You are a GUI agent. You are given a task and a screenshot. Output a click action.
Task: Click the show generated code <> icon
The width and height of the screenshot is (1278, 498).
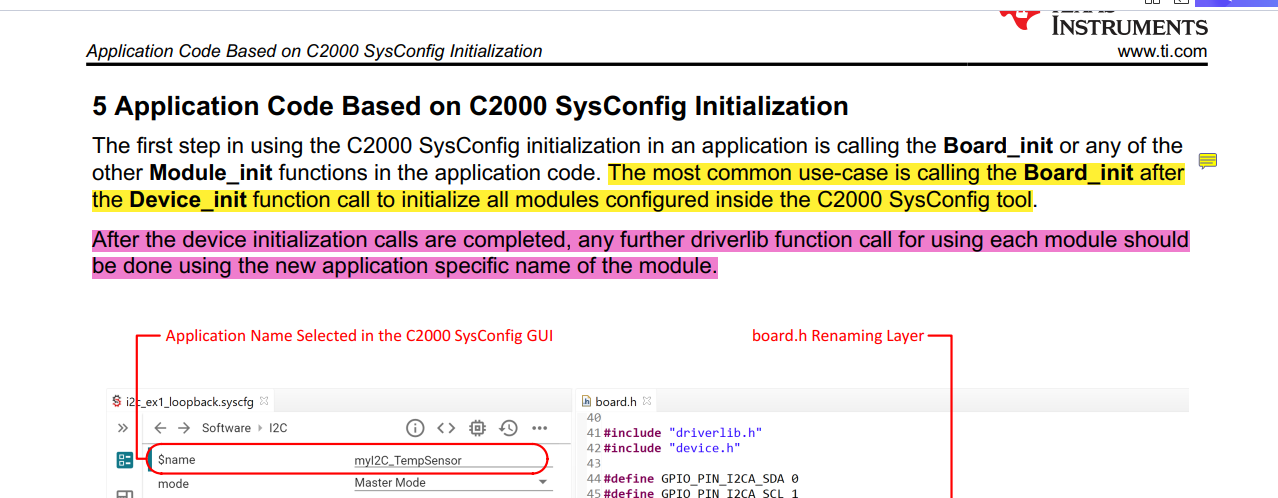[x=446, y=428]
